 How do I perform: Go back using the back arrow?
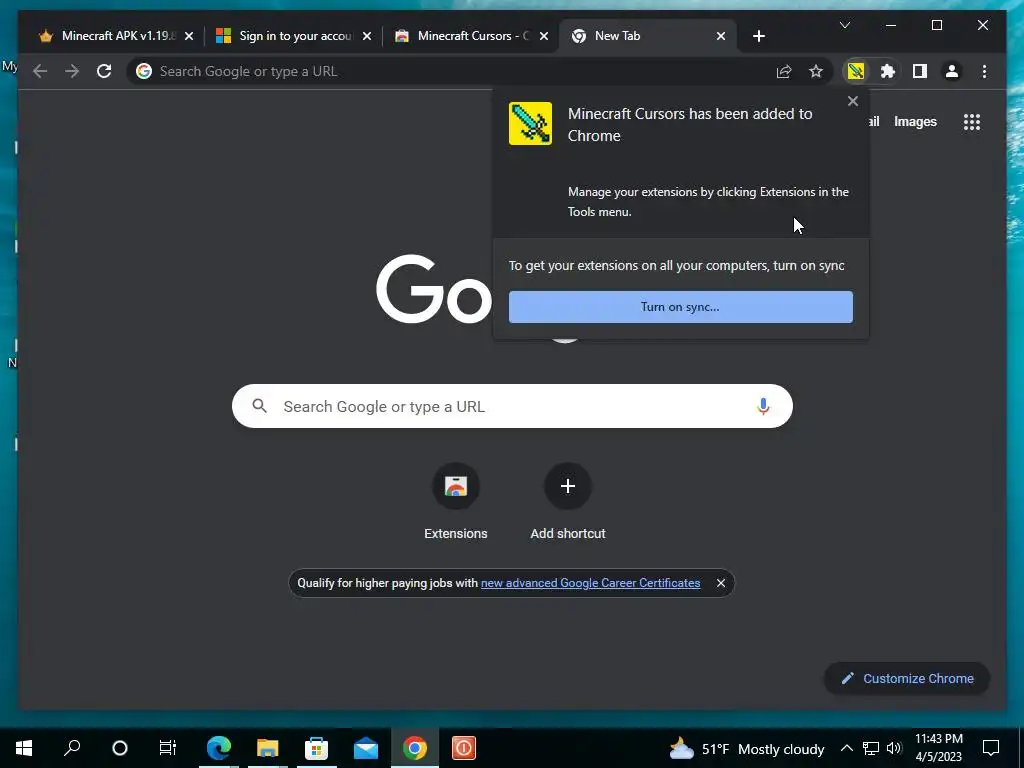pos(40,71)
